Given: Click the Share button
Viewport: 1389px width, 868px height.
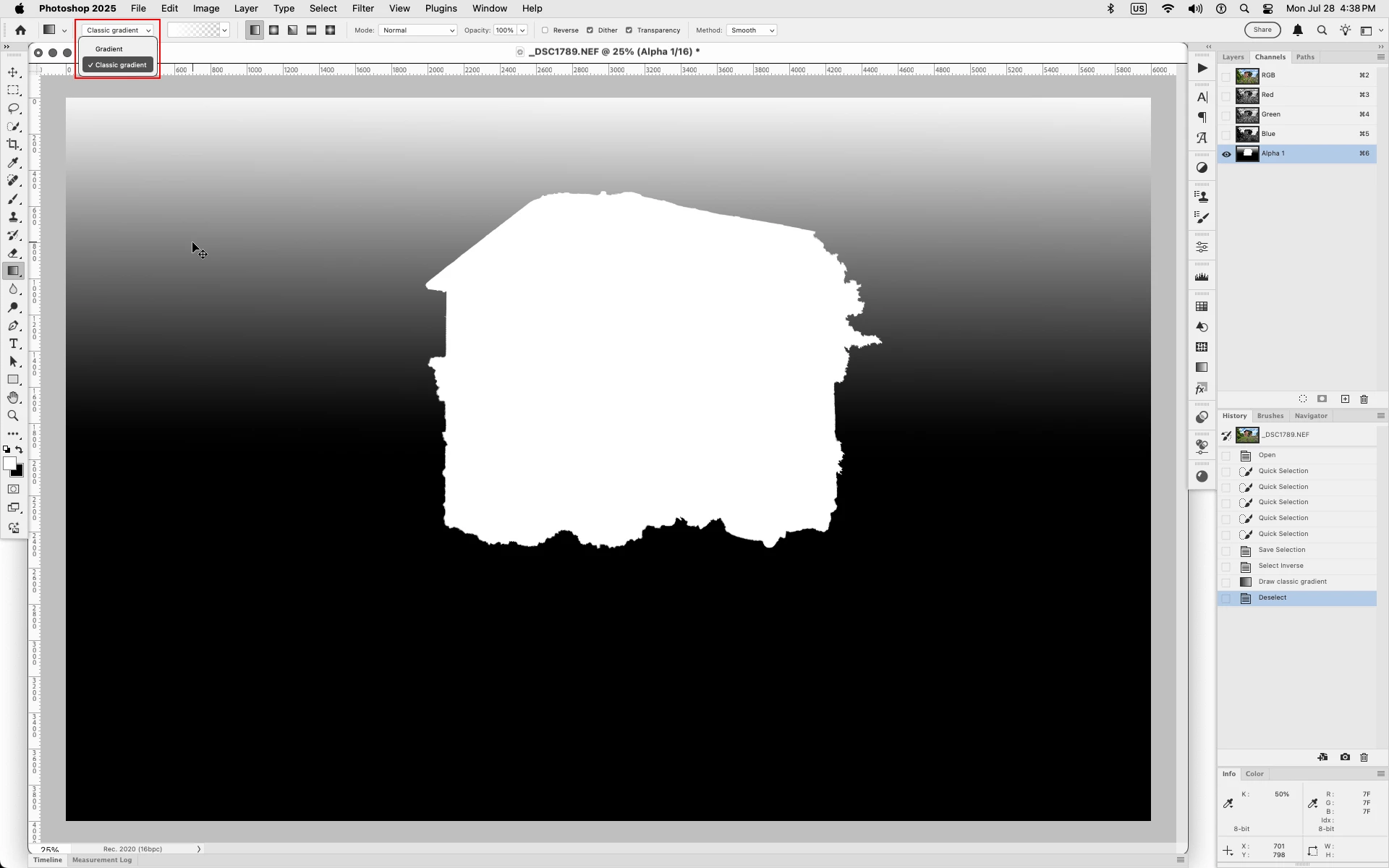Looking at the screenshot, I should (1262, 30).
